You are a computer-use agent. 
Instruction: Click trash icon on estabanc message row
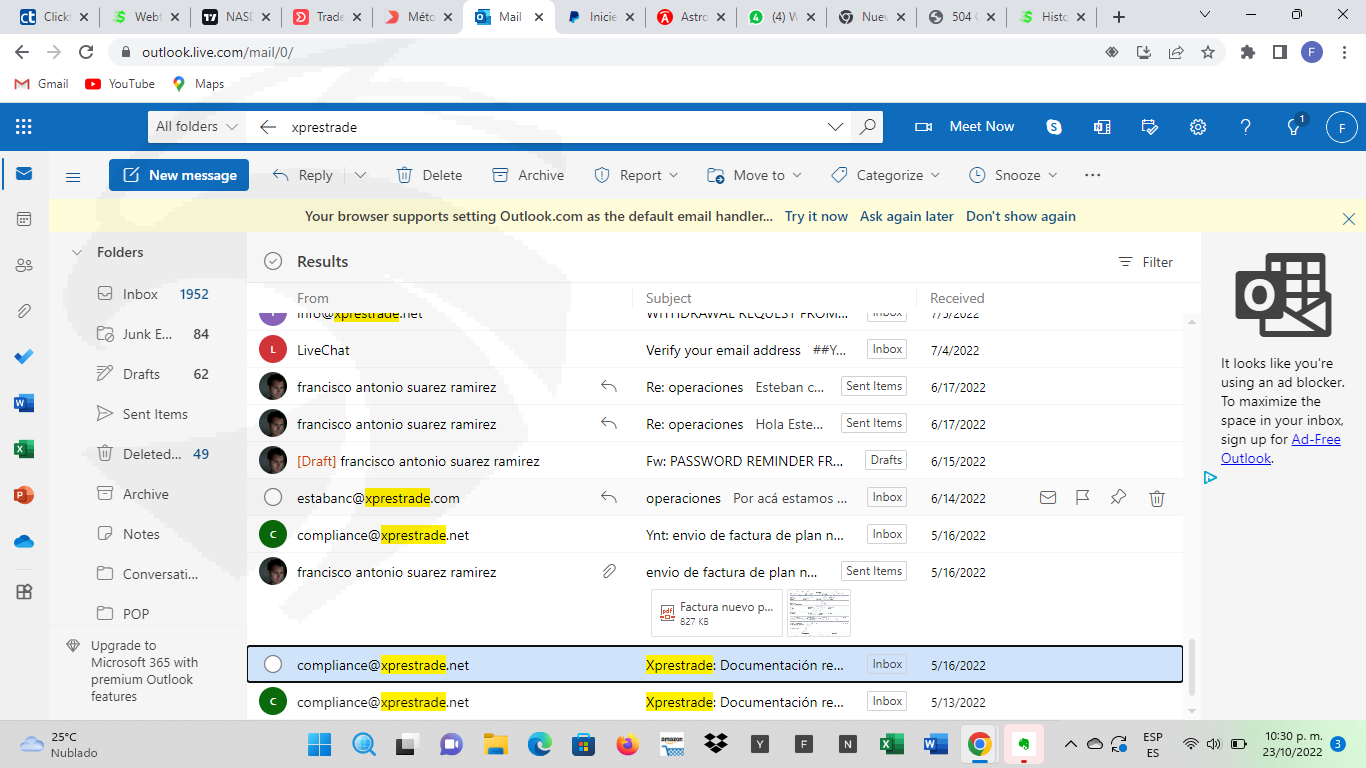tap(1156, 498)
